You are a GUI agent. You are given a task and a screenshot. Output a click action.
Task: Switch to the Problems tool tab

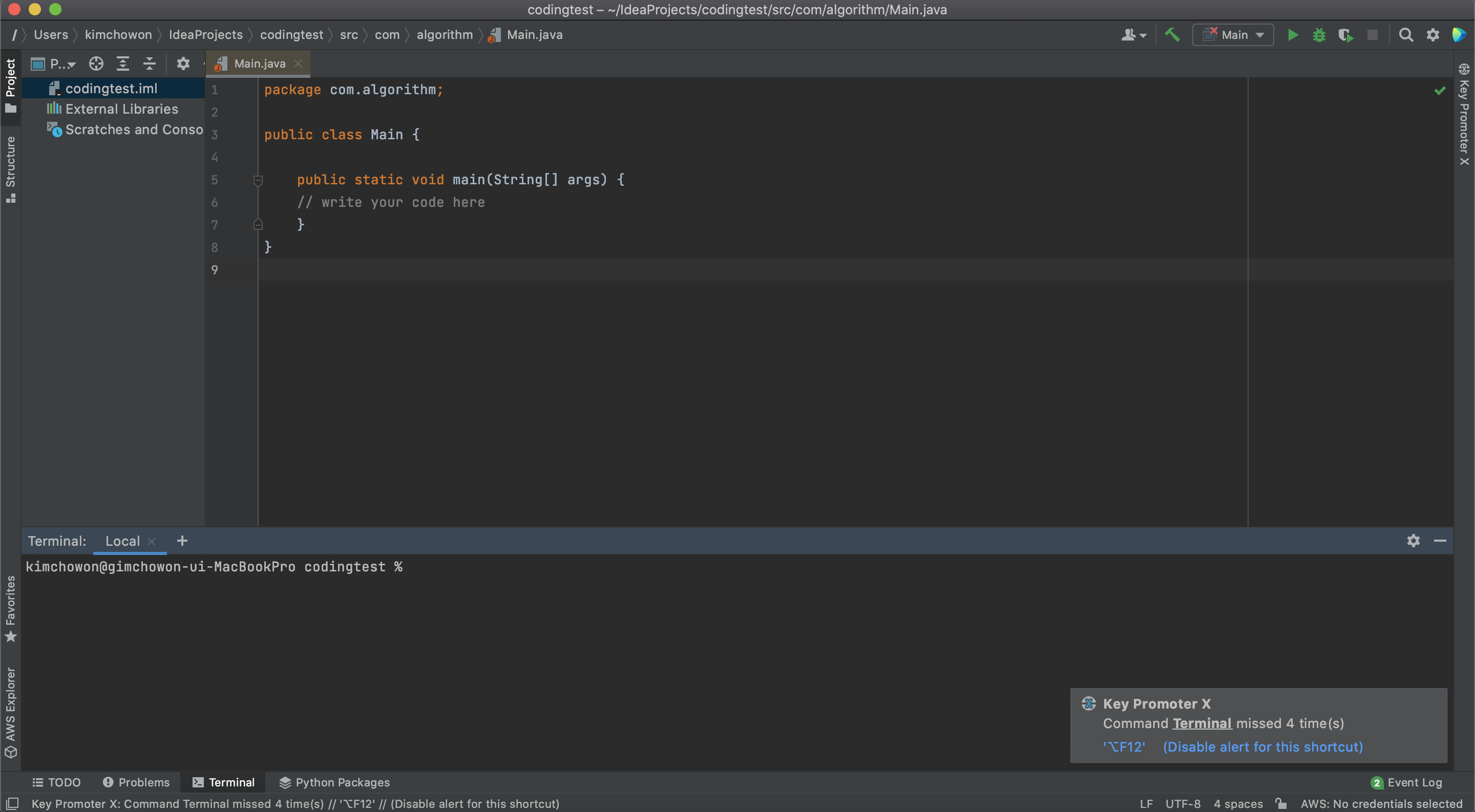(x=136, y=782)
